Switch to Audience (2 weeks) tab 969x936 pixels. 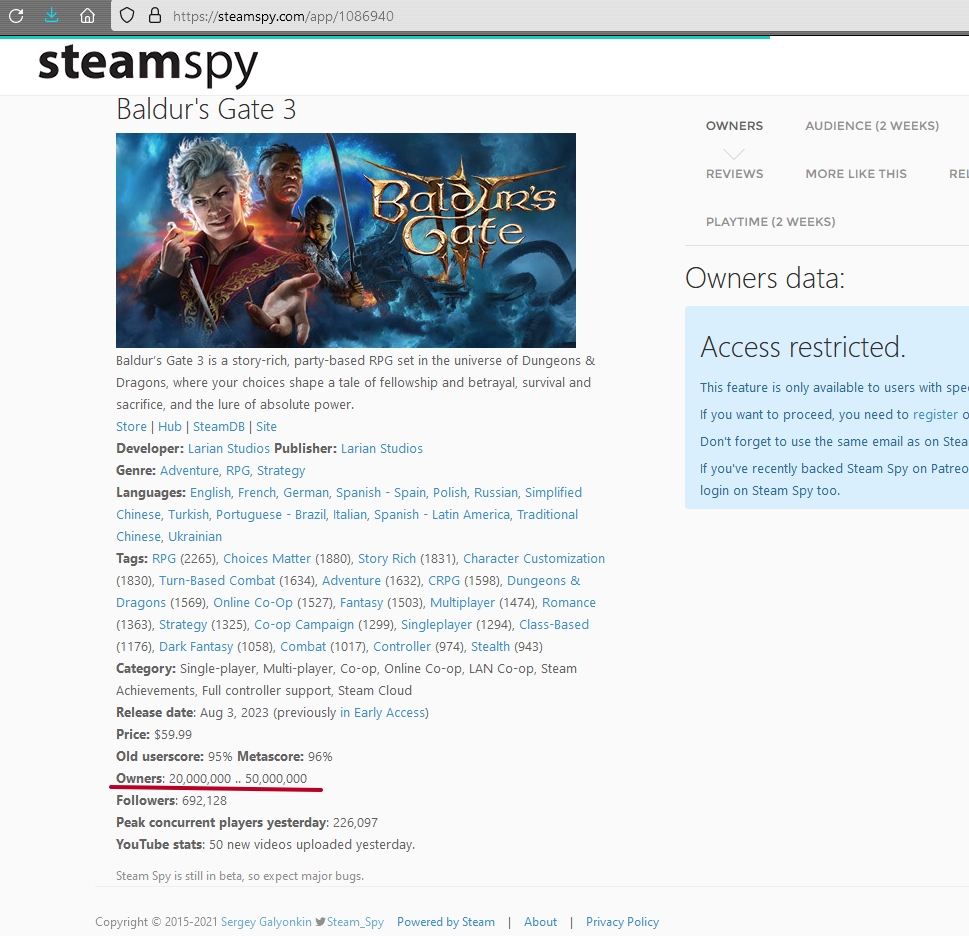(x=872, y=126)
